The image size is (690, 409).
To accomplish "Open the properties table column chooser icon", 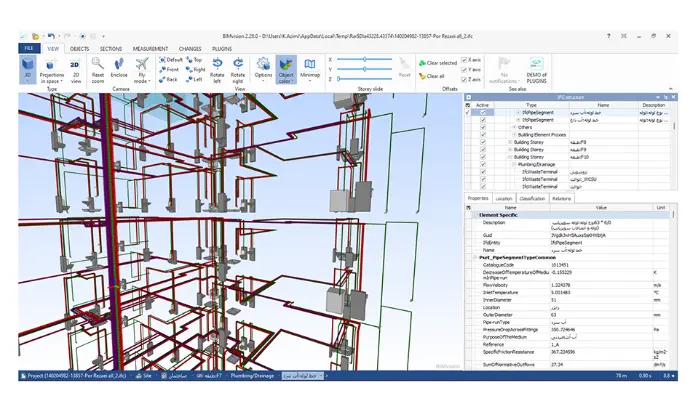I will tap(469, 207).
